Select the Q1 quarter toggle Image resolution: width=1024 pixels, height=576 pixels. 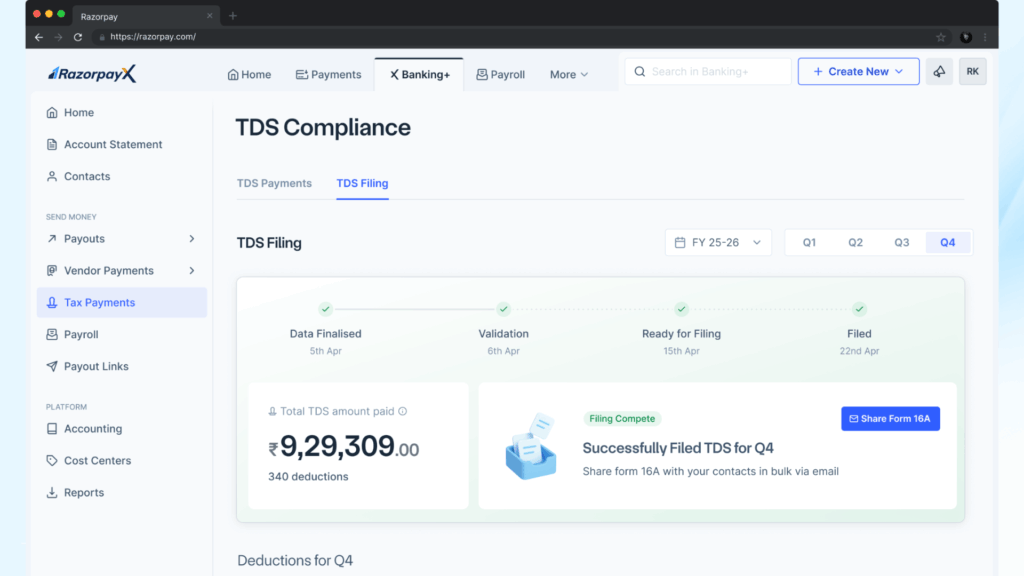(809, 243)
